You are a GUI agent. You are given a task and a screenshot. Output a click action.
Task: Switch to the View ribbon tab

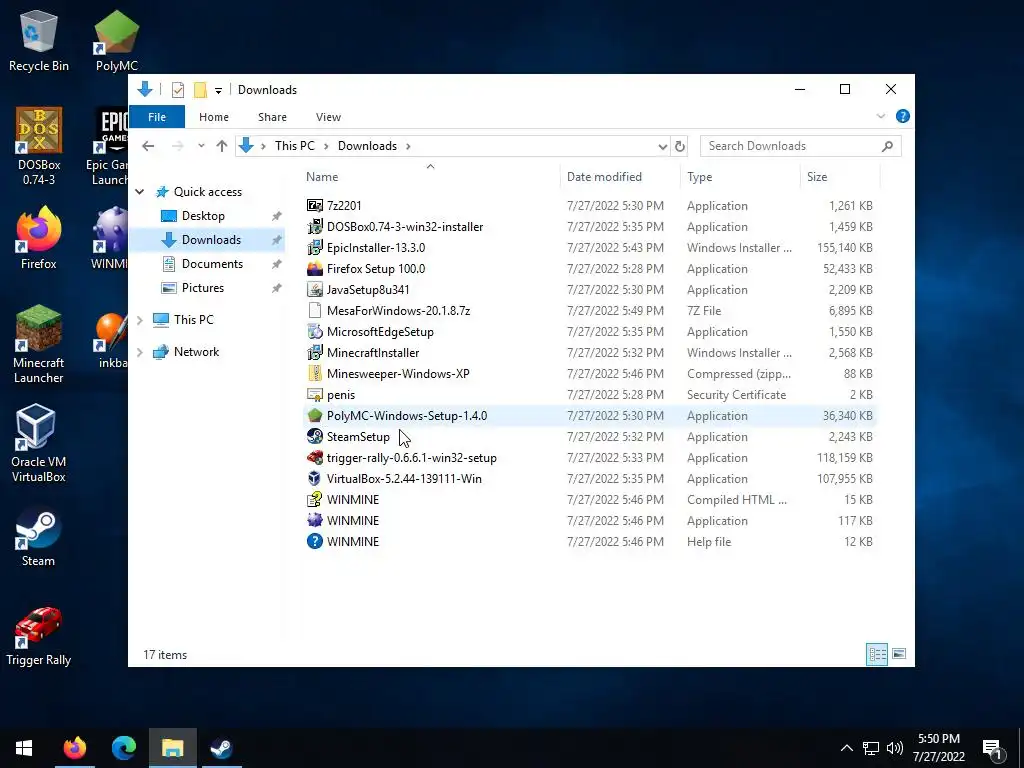(x=328, y=117)
